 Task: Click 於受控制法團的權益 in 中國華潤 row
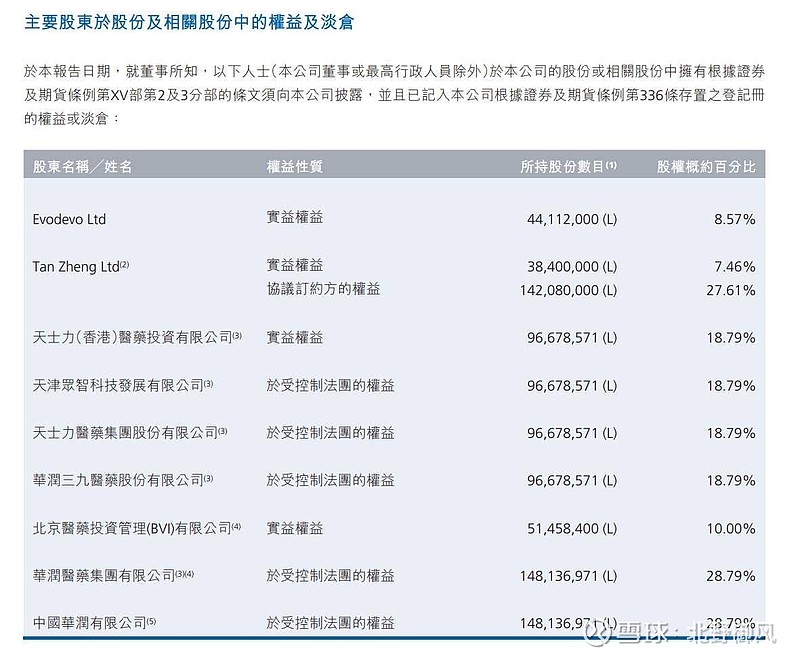pyautogui.click(x=330, y=623)
